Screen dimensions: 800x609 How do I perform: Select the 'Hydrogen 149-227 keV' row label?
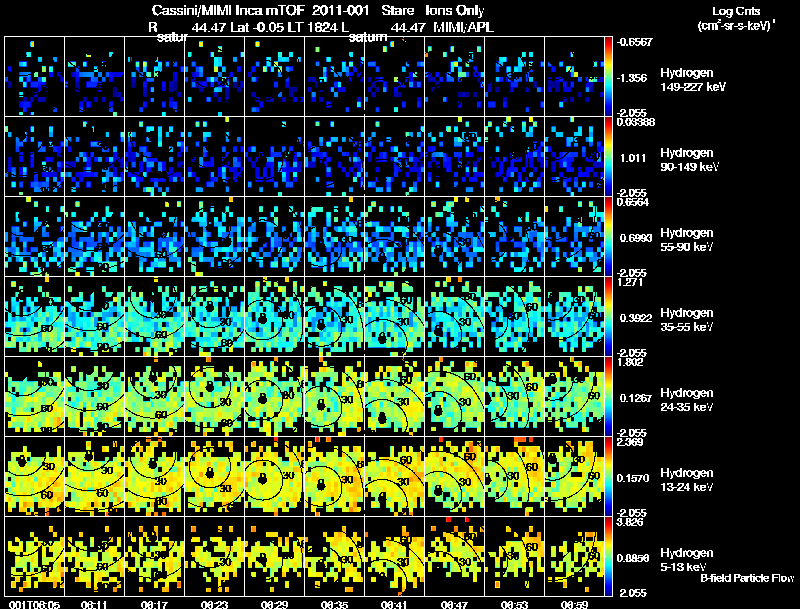point(693,80)
